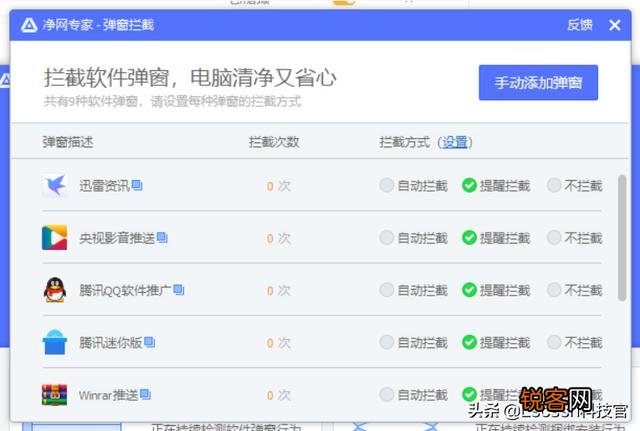Click the 央视影音推送 app icon
640x431 pixels.
(55, 238)
